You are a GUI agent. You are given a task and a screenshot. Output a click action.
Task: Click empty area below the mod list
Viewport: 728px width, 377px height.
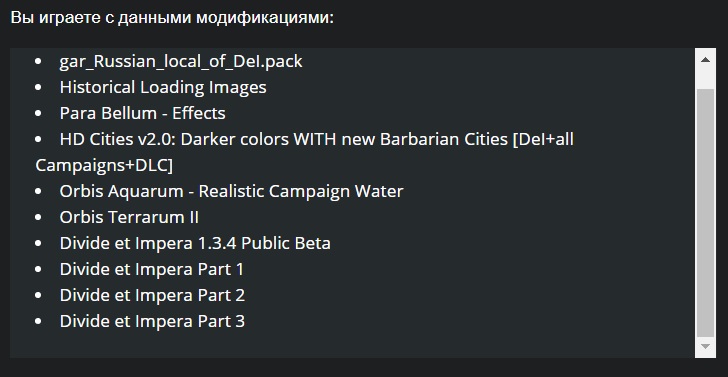352,344
